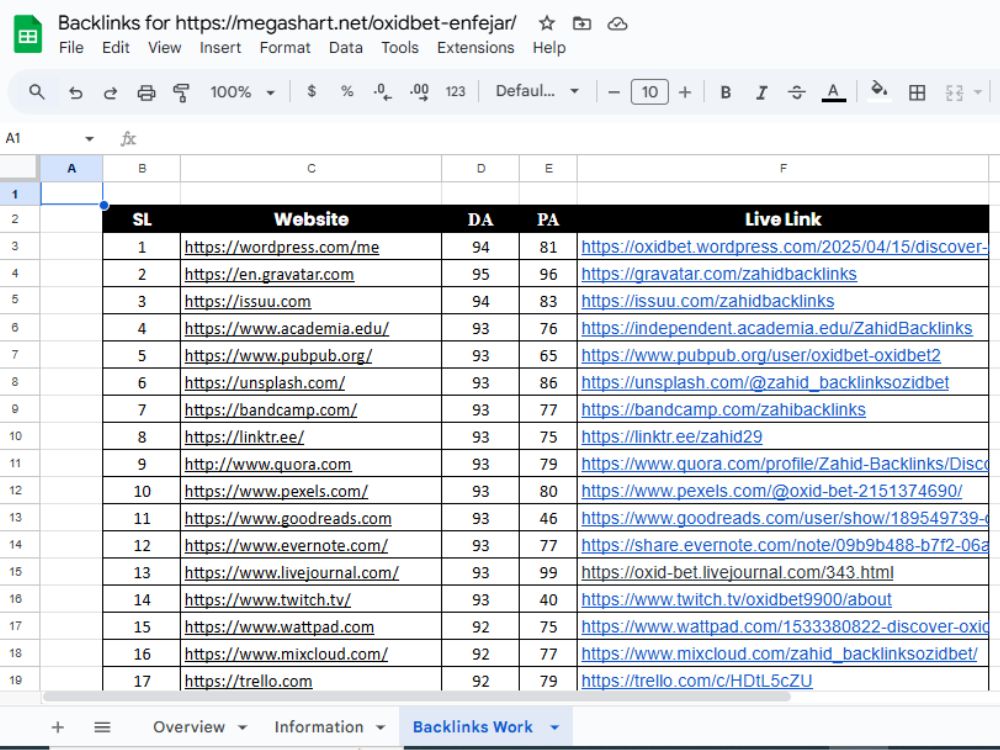Screen dimensions: 1000x750
Task: Click the font size input field
Action: [649, 92]
